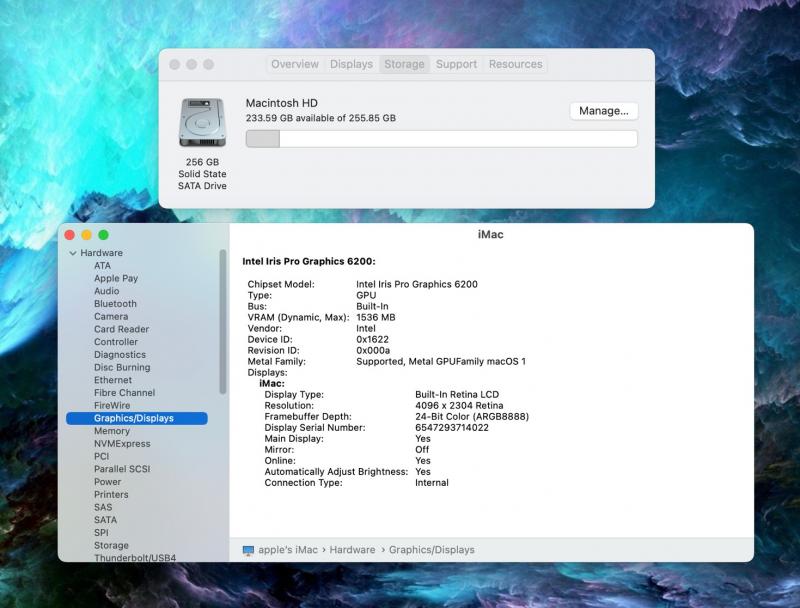
Task: Collapse the Hardware tree section
Action: point(73,253)
